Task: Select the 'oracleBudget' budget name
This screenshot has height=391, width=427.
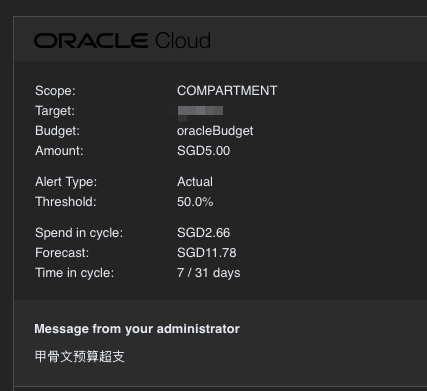Action: [215, 131]
